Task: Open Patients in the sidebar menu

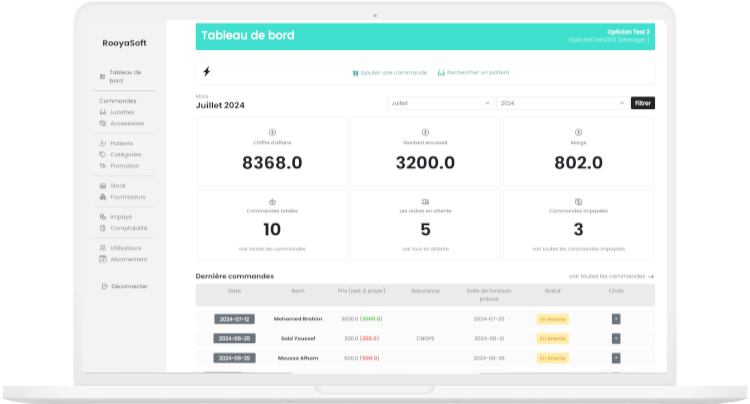Action: click(121, 143)
